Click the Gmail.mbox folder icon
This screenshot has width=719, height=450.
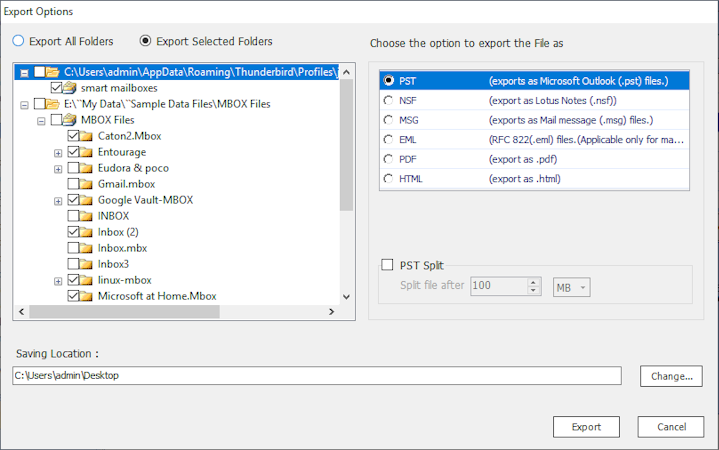(x=86, y=184)
